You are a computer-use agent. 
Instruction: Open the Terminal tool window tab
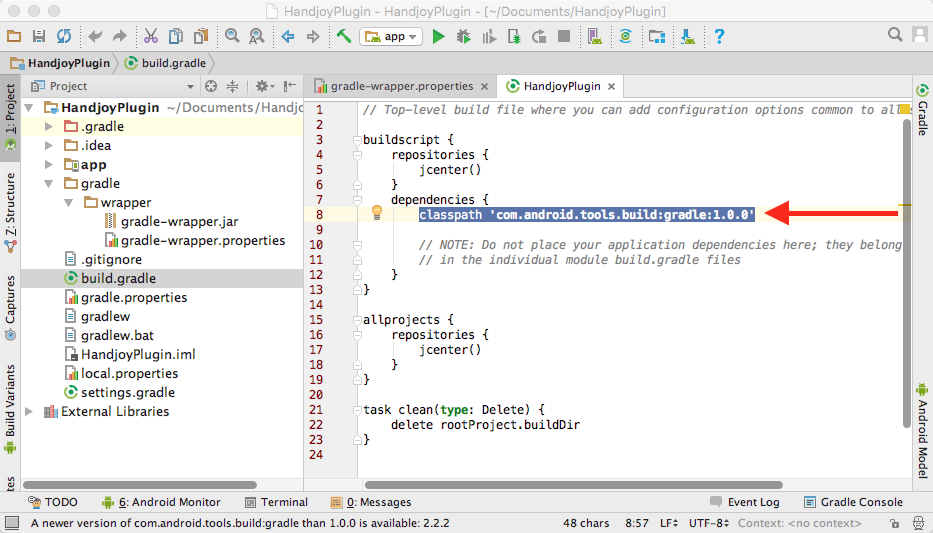pyautogui.click(x=276, y=502)
